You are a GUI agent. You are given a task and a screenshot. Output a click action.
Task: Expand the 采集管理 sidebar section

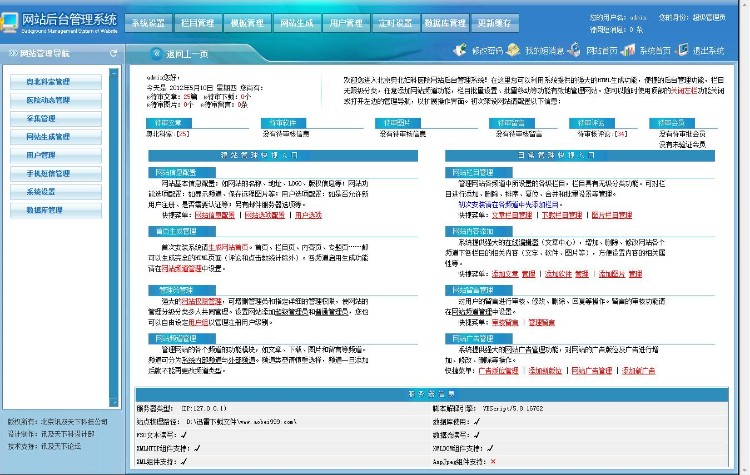pos(56,119)
